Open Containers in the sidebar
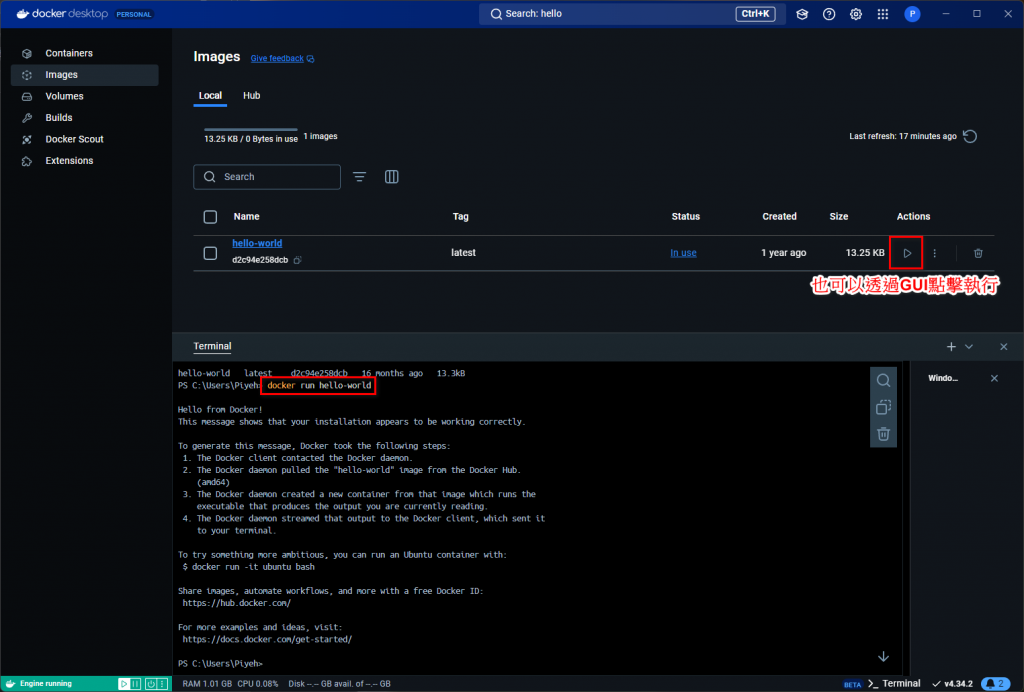Screen dimensions: 1024x692 click(x=69, y=53)
